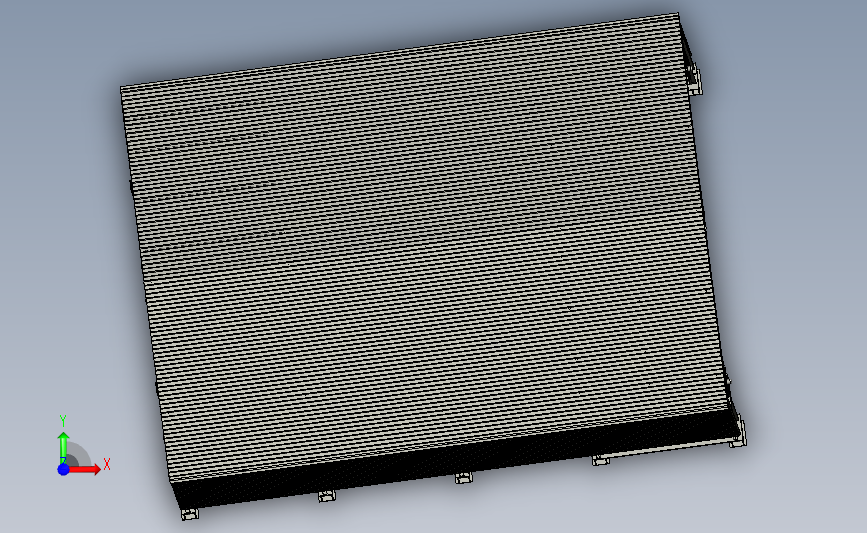Select the bottom-right corner mounting bracket

[x=738, y=433]
